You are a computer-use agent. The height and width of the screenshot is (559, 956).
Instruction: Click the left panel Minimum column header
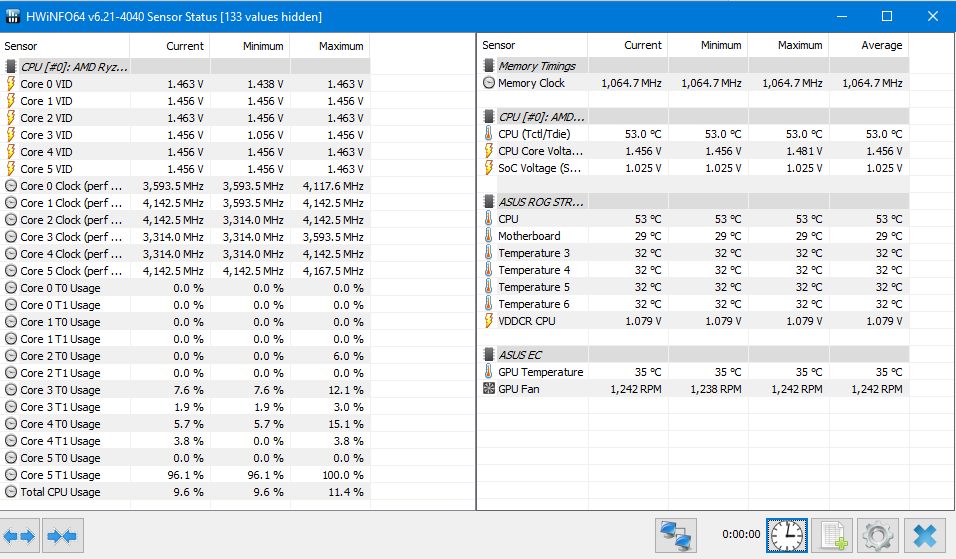250,46
